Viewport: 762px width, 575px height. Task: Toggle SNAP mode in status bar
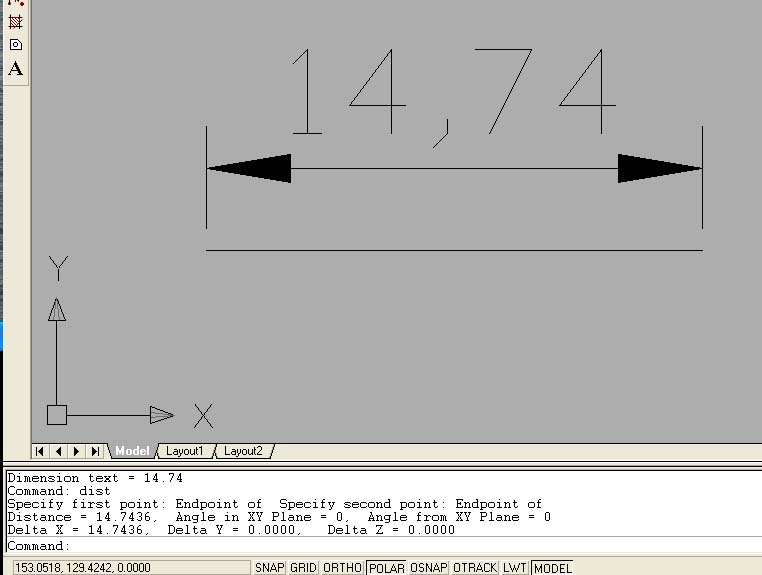point(270,568)
